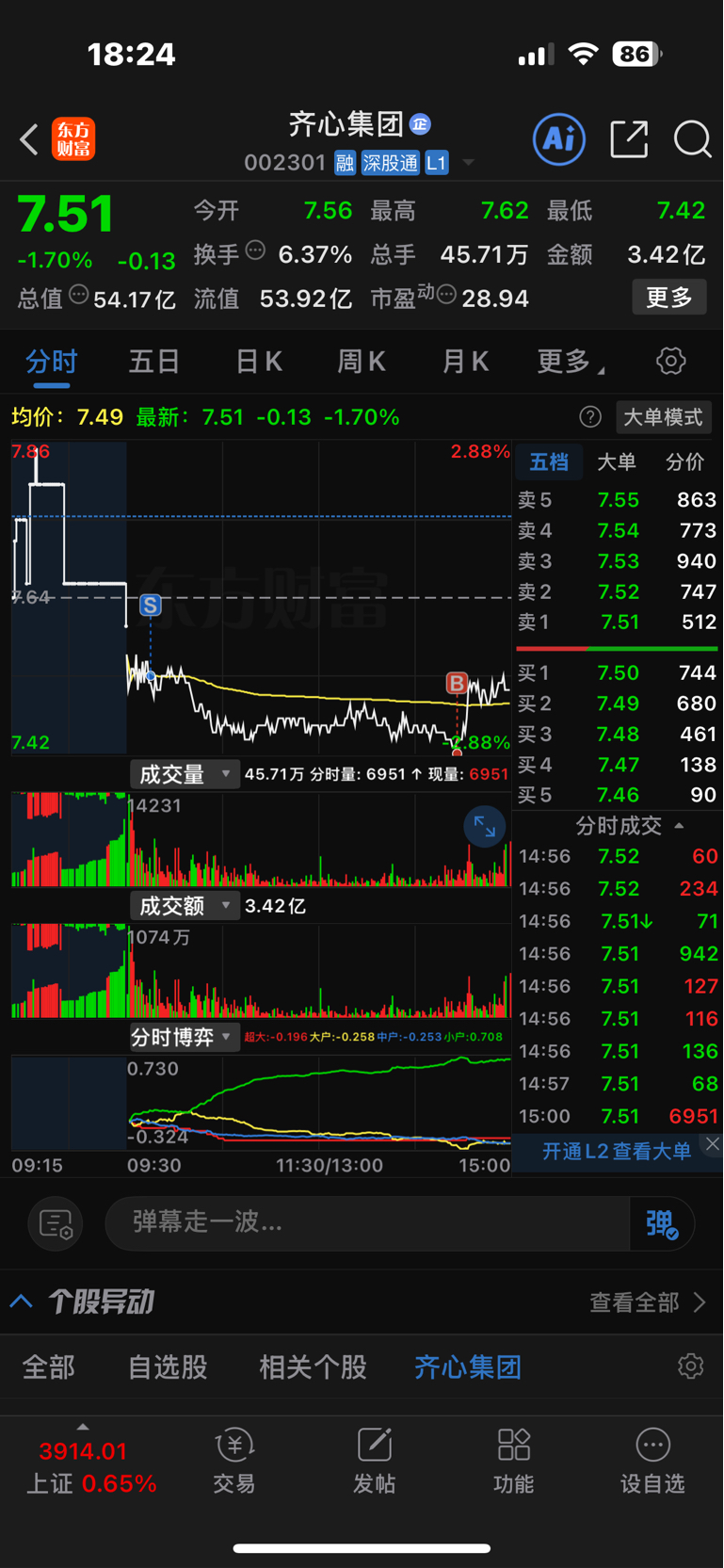Tap the 14:57 trade row 68
Viewport: 724px width, 1568px height.
point(618,1084)
